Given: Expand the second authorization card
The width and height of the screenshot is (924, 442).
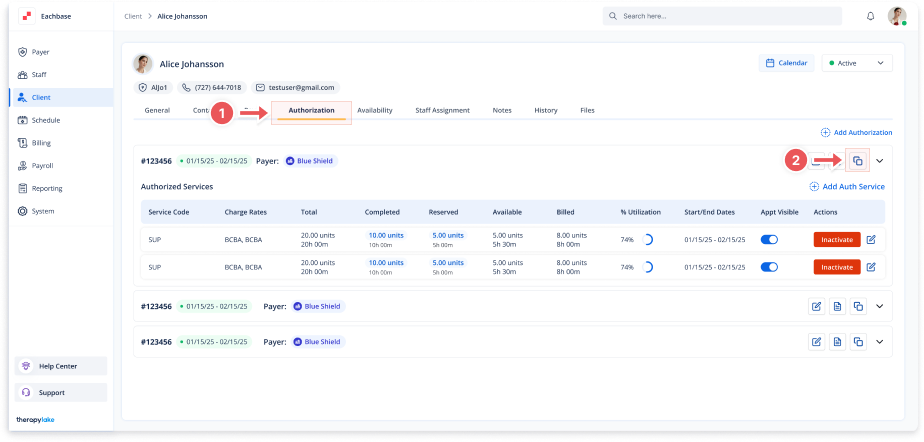Looking at the screenshot, I should 880,307.
